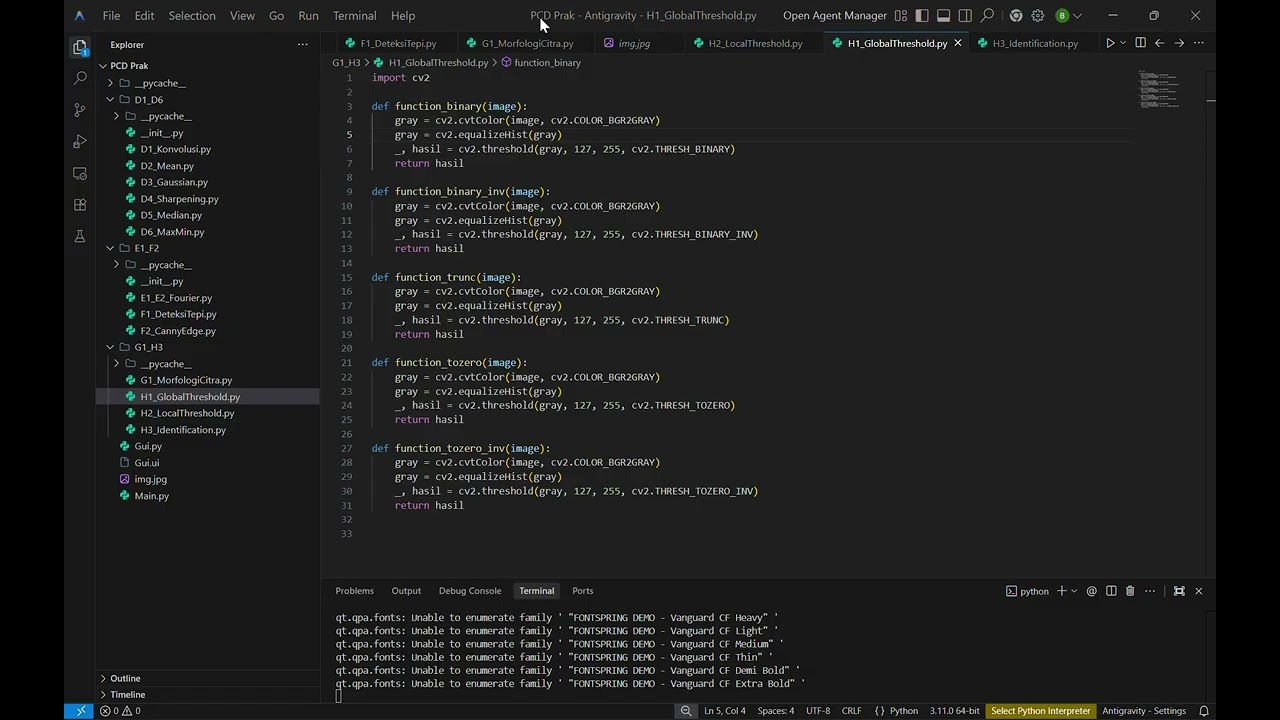Open Main.py from the Explorer
Image resolution: width=1280 pixels, height=720 pixels.
pyautogui.click(x=152, y=496)
